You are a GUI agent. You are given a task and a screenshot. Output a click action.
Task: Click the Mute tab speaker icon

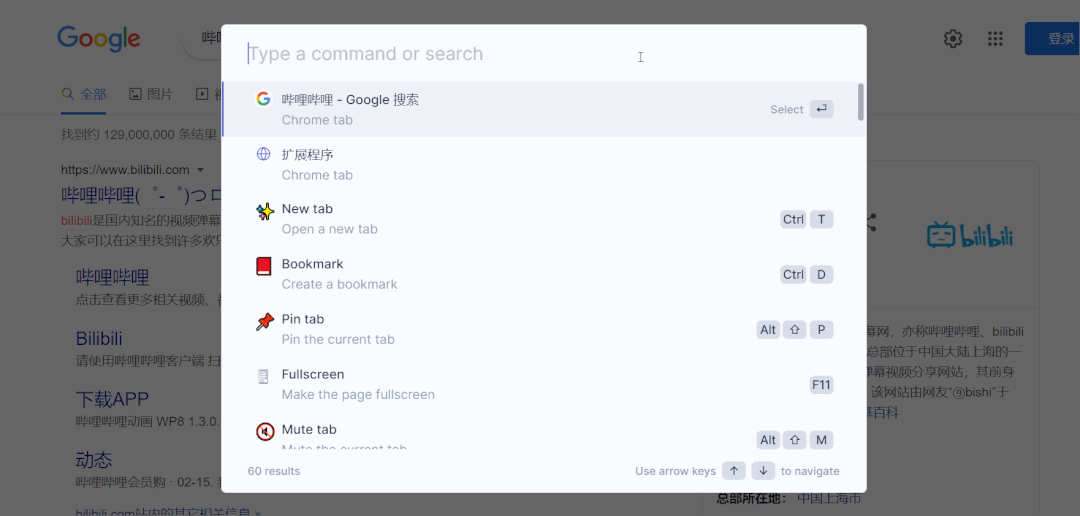264,431
